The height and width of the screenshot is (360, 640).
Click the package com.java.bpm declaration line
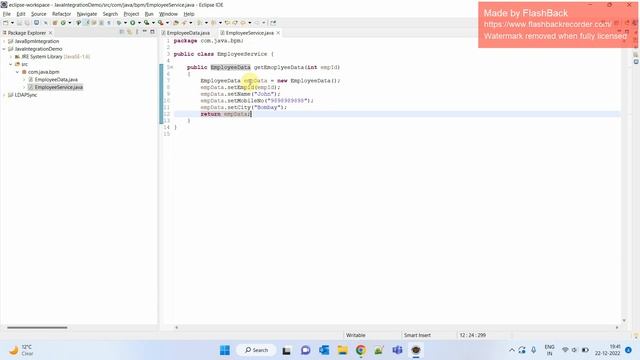coord(208,41)
